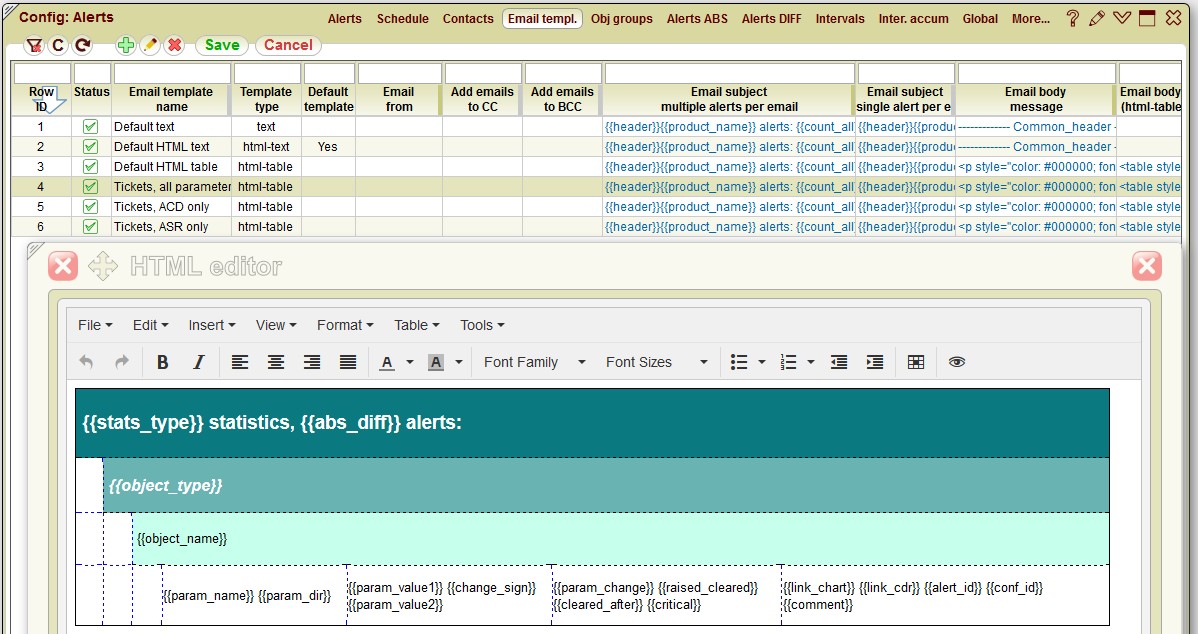The height and width of the screenshot is (634, 1198).
Task: Toggle Status for the Tickets, ACD only row
Action: coord(90,206)
